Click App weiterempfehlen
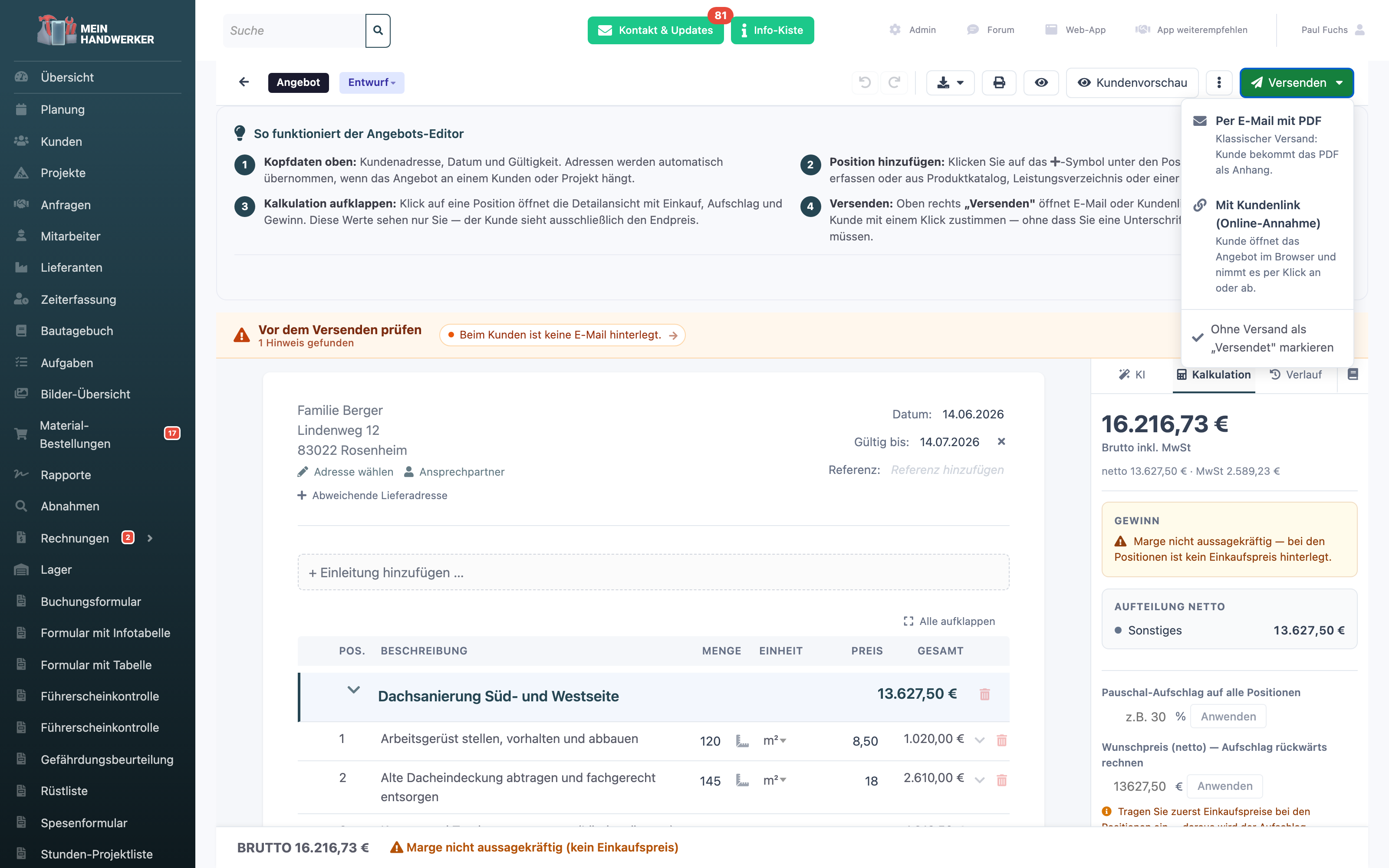The image size is (1389, 868). tap(1191, 30)
